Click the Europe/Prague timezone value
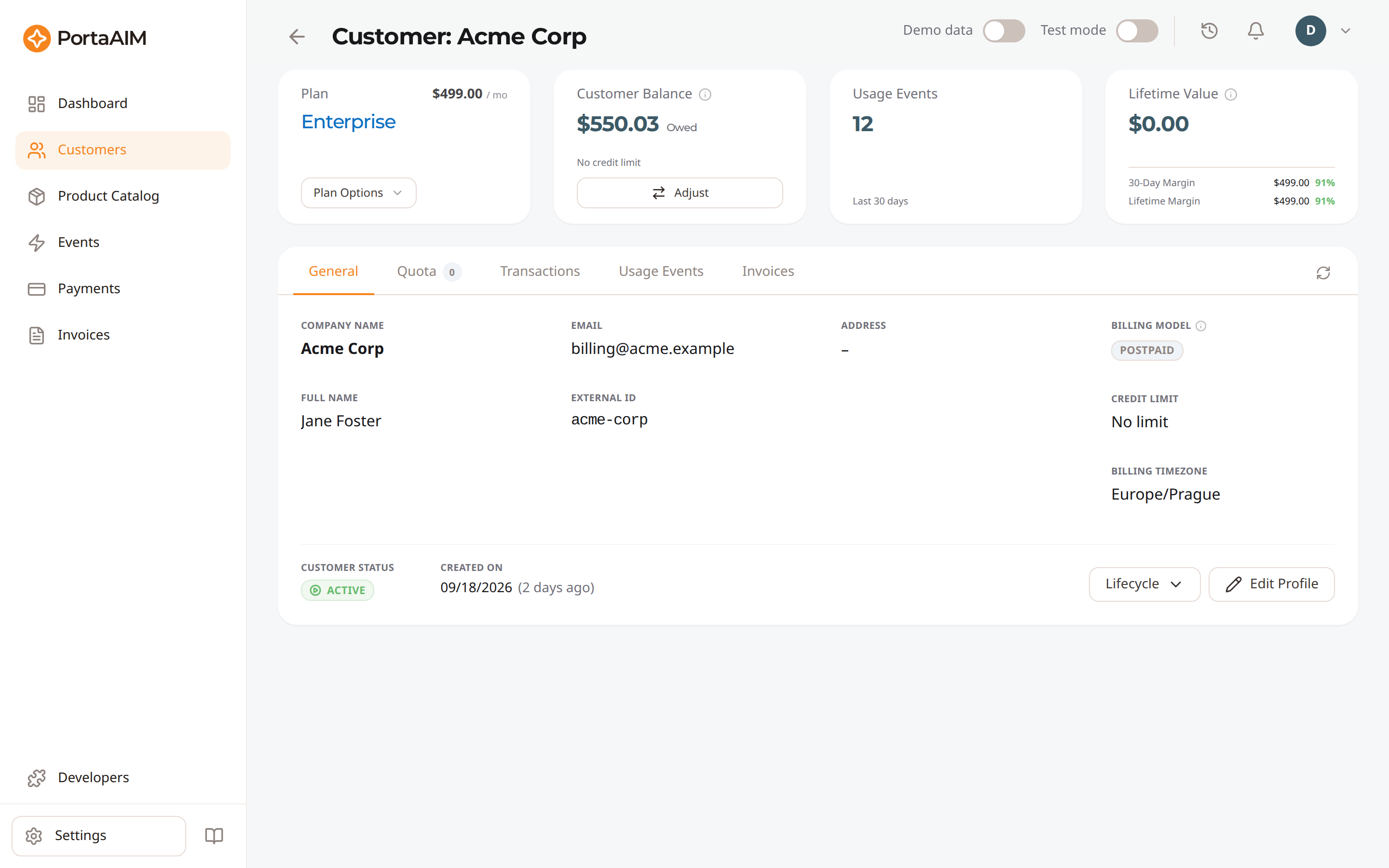Viewport: 1389px width, 868px height. [x=1166, y=494]
